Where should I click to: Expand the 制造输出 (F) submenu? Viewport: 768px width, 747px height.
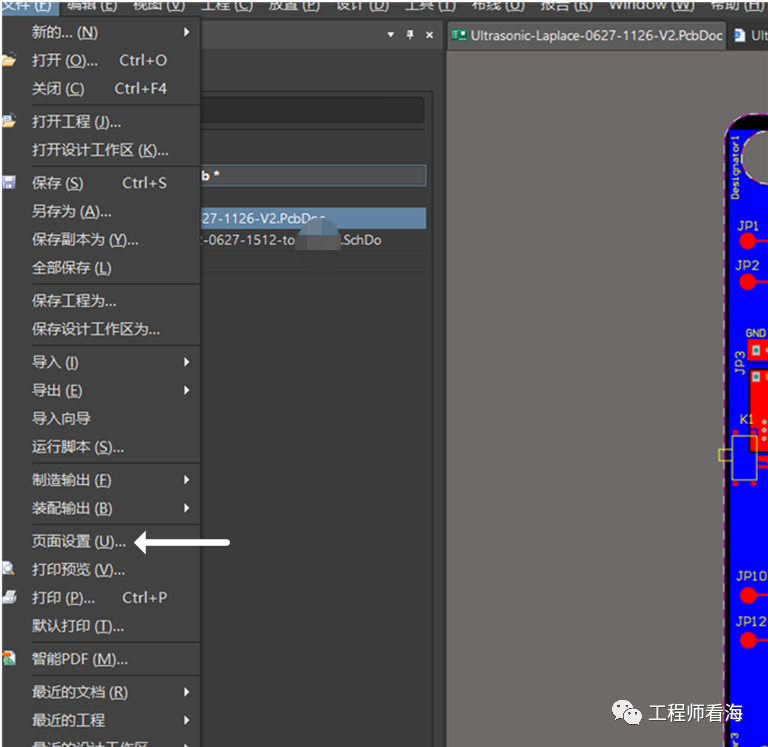[186, 480]
